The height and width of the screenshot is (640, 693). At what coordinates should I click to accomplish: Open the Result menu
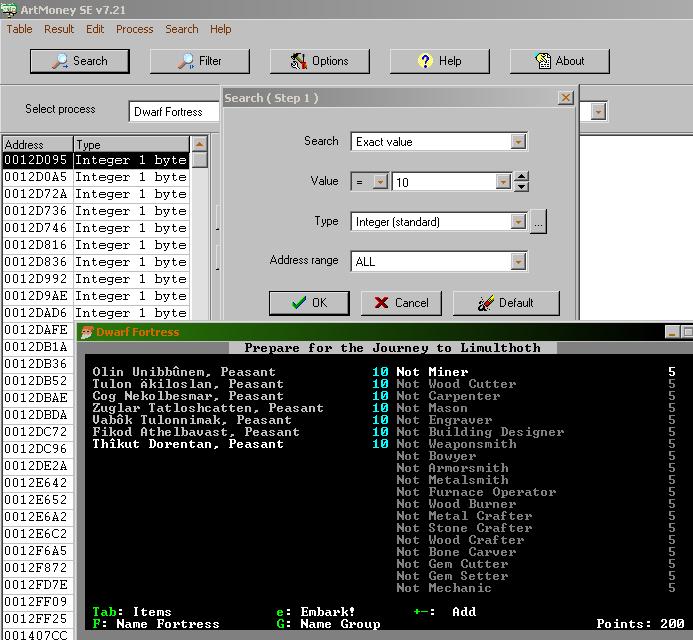[59, 29]
